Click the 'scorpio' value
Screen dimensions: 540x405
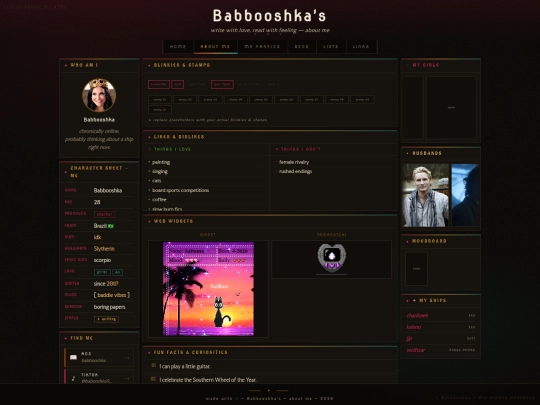102,260
